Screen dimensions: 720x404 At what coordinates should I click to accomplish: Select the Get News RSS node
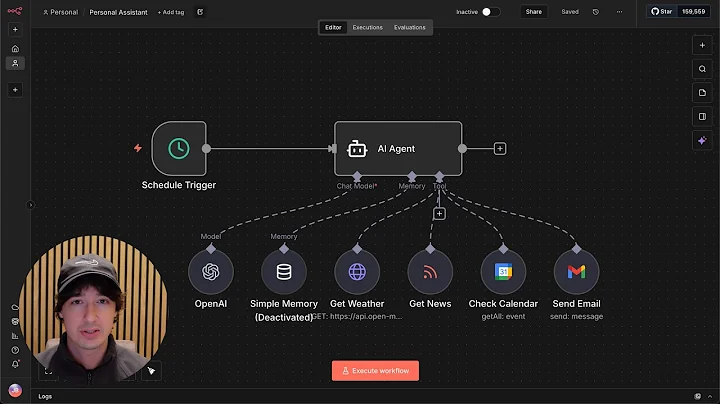pyautogui.click(x=430, y=272)
